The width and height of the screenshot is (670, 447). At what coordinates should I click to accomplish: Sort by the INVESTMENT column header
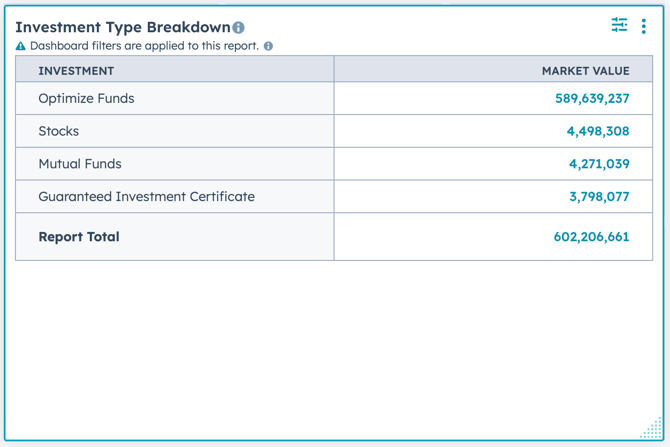tap(76, 71)
